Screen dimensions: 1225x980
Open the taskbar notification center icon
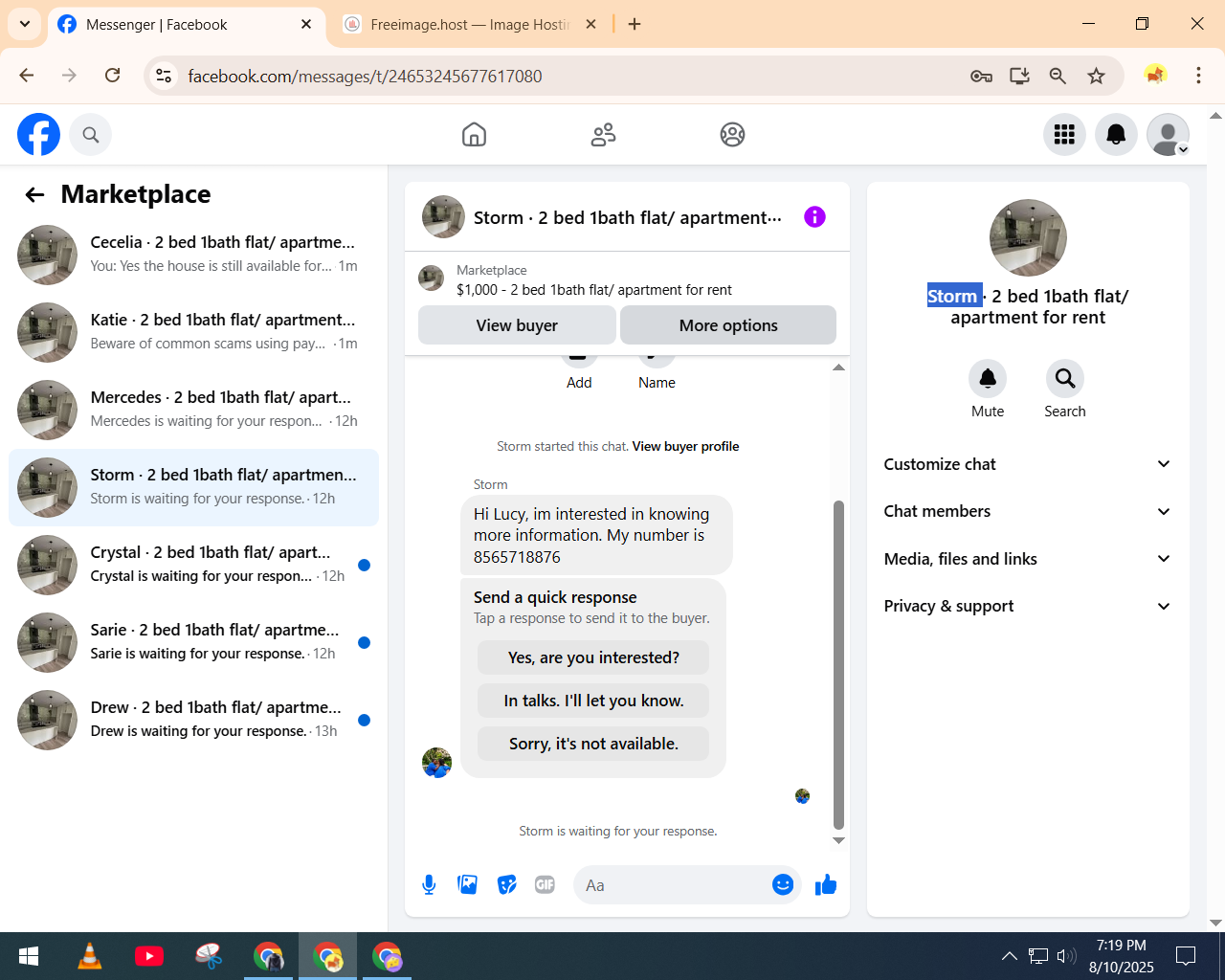click(1186, 955)
